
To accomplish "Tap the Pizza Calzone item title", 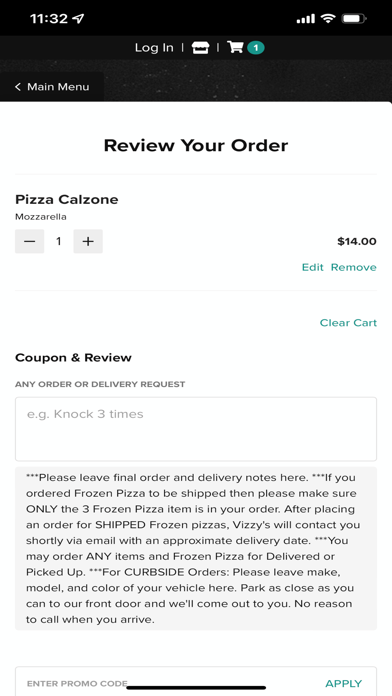I will (x=67, y=199).
